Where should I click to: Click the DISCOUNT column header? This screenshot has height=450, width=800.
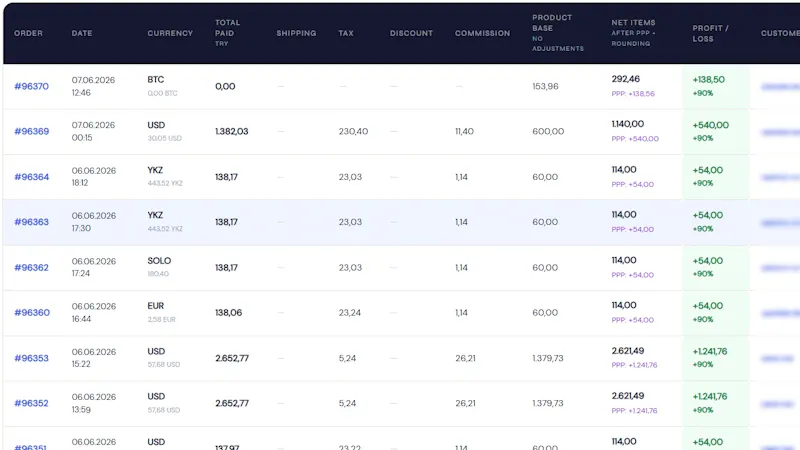click(411, 33)
